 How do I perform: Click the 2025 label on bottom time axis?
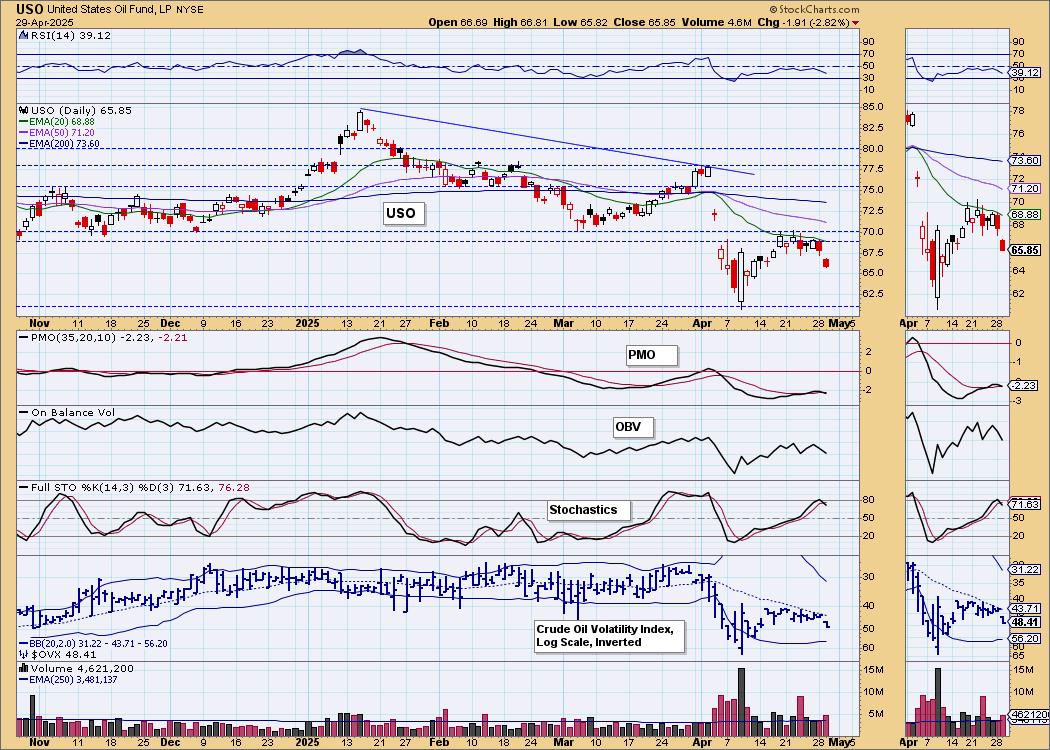(307, 743)
